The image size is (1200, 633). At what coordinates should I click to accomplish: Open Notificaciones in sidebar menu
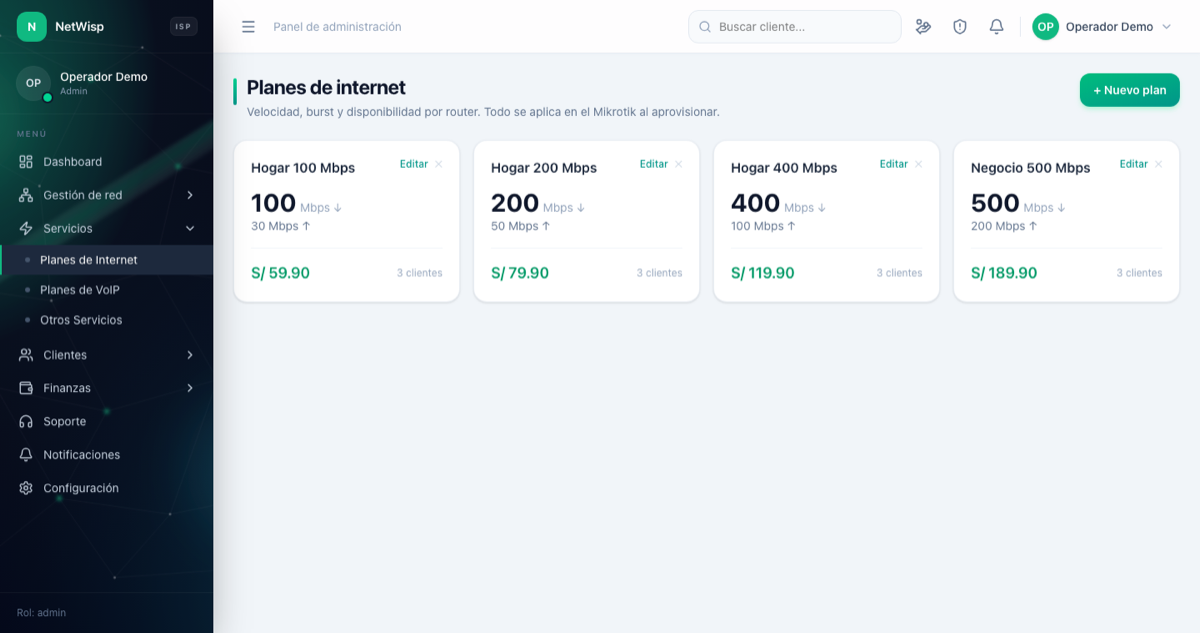(106, 455)
